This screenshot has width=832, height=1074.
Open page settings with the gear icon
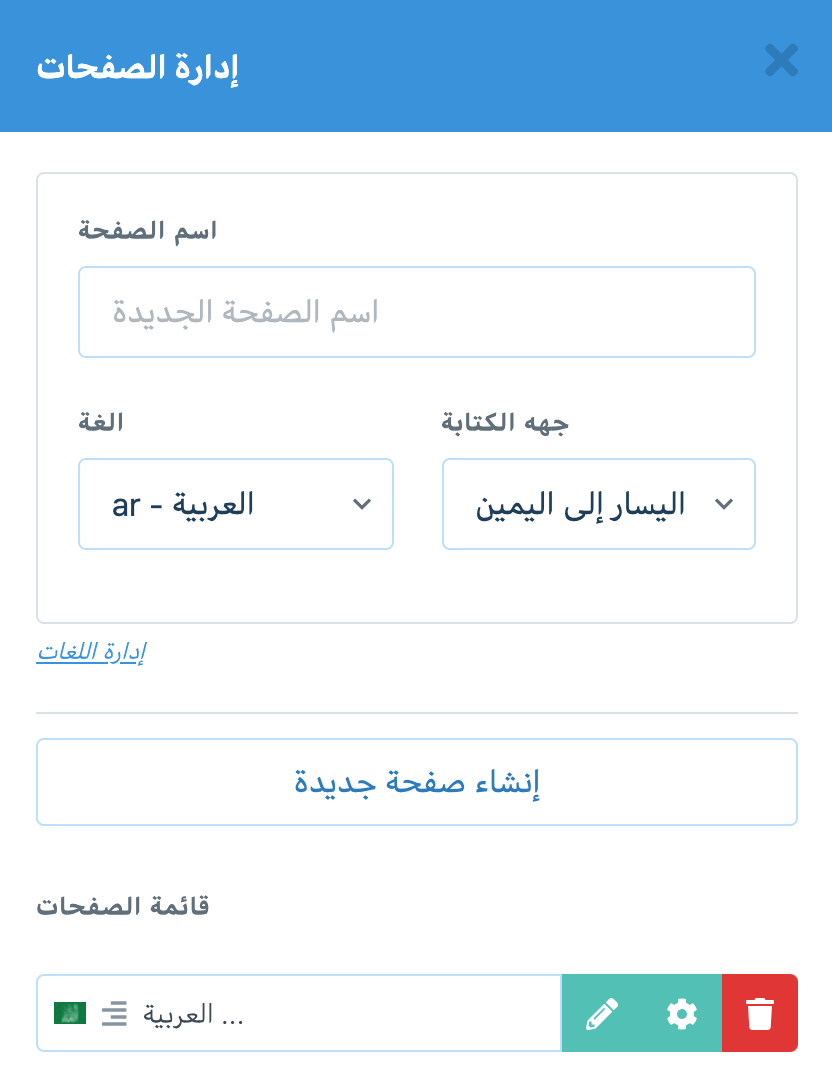click(x=681, y=1013)
